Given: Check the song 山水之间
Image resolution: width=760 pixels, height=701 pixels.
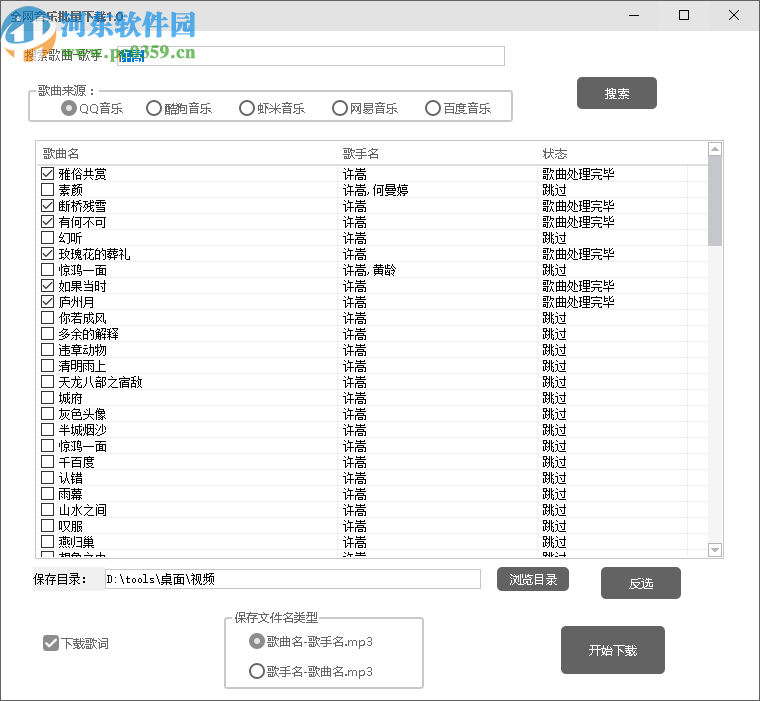Looking at the screenshot, I should coord(48,510).
